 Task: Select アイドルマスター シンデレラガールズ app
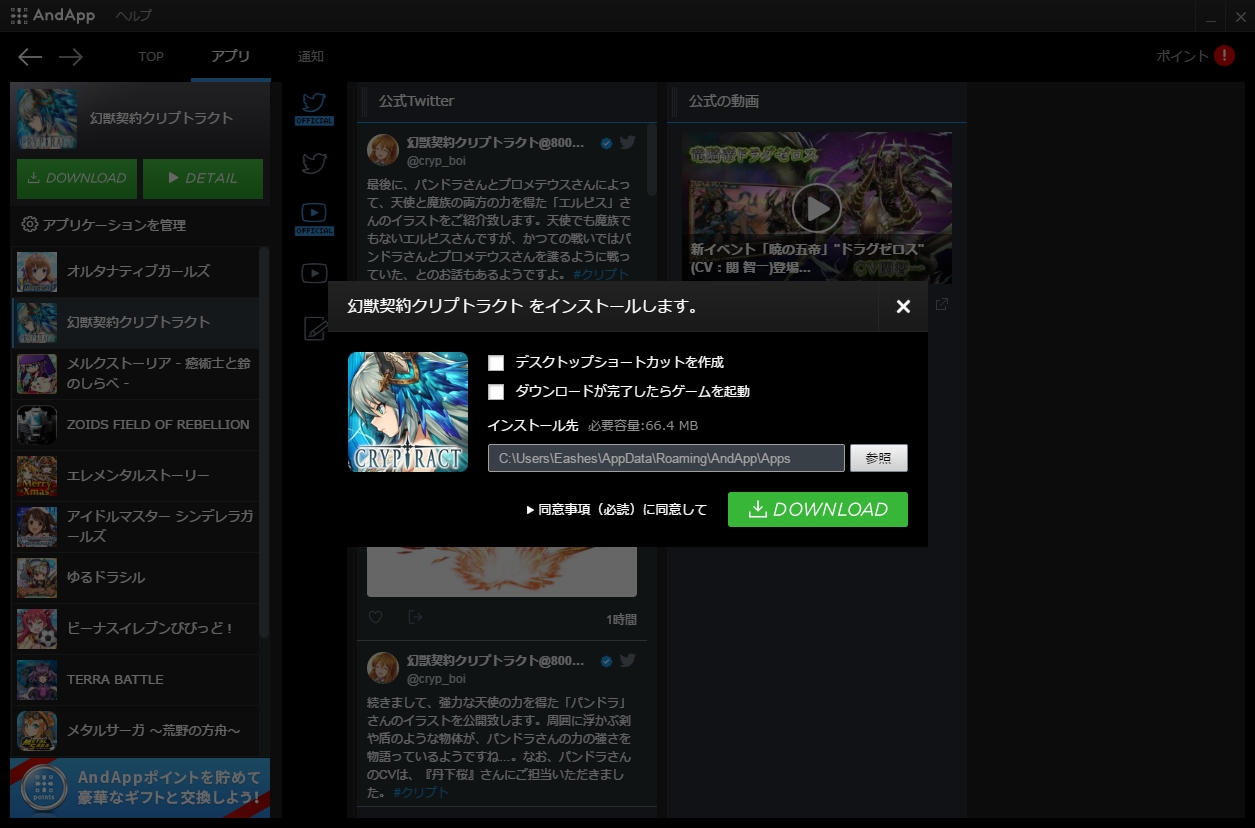pos(135,526)
